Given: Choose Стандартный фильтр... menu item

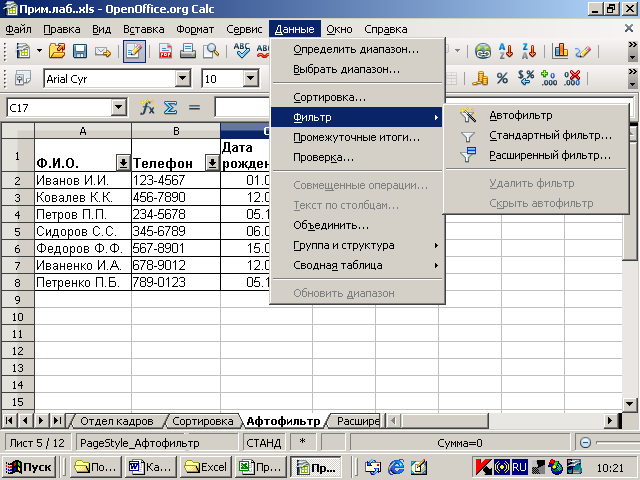Looking at the screenshot, I should click(x=536, y=136).
